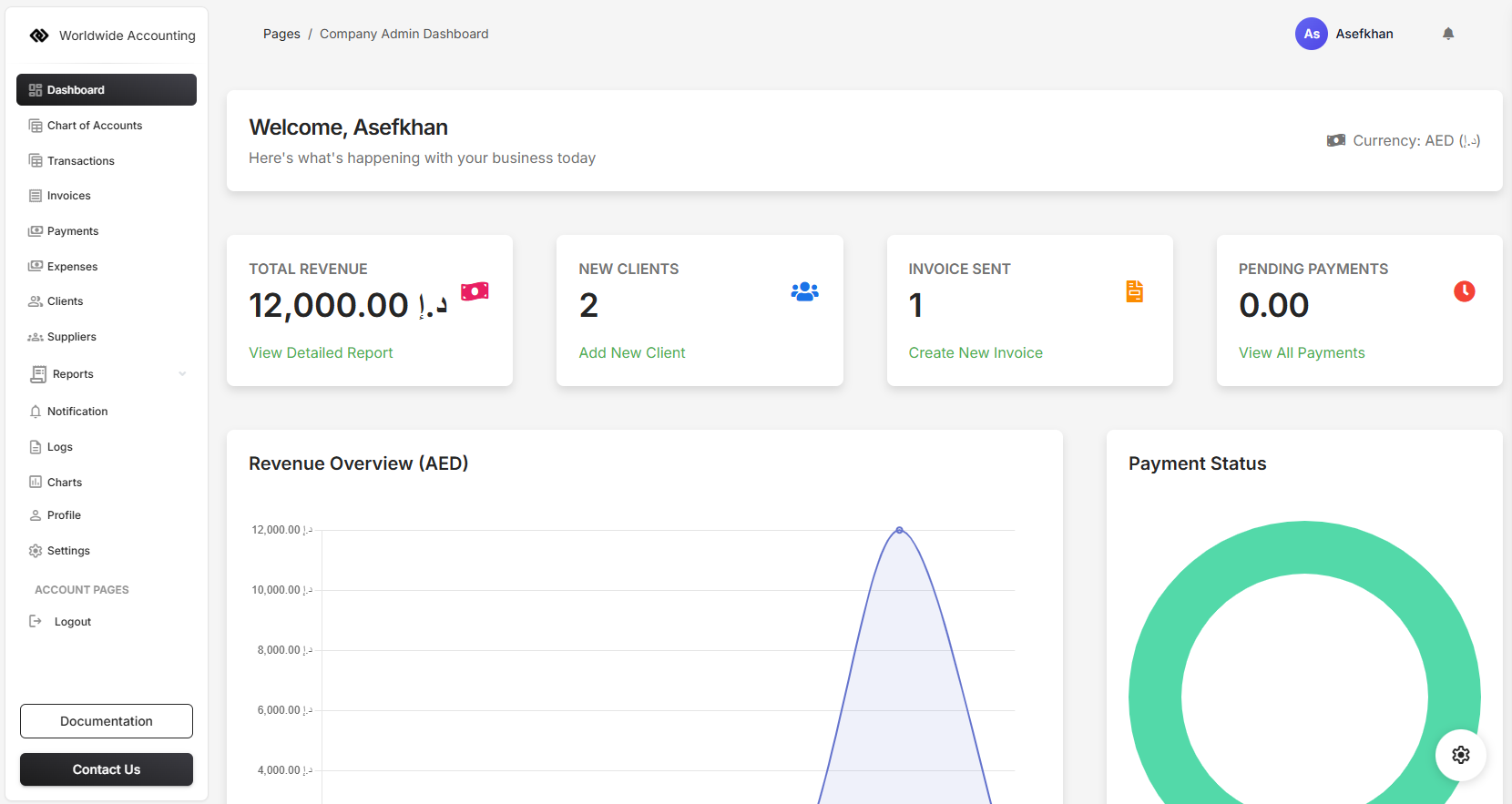Open Transactions from the sidebar
1512x804 pixels.
(81, 161)
